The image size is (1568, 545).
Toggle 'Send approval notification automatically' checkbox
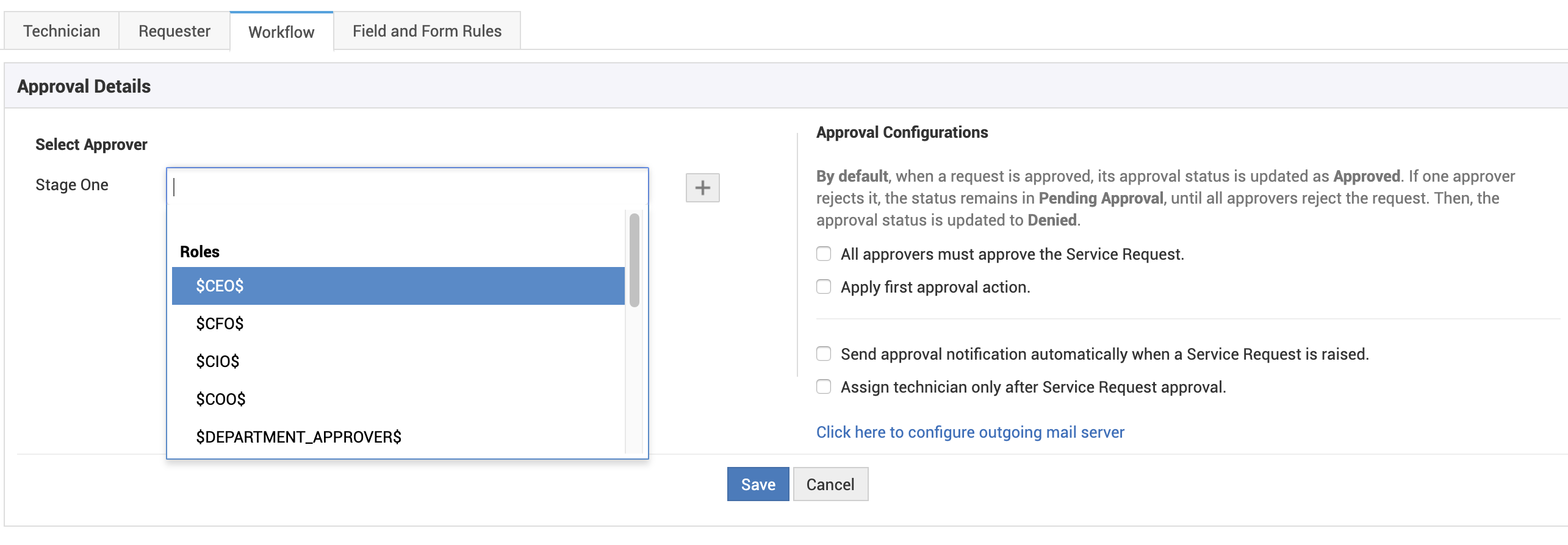824,354
